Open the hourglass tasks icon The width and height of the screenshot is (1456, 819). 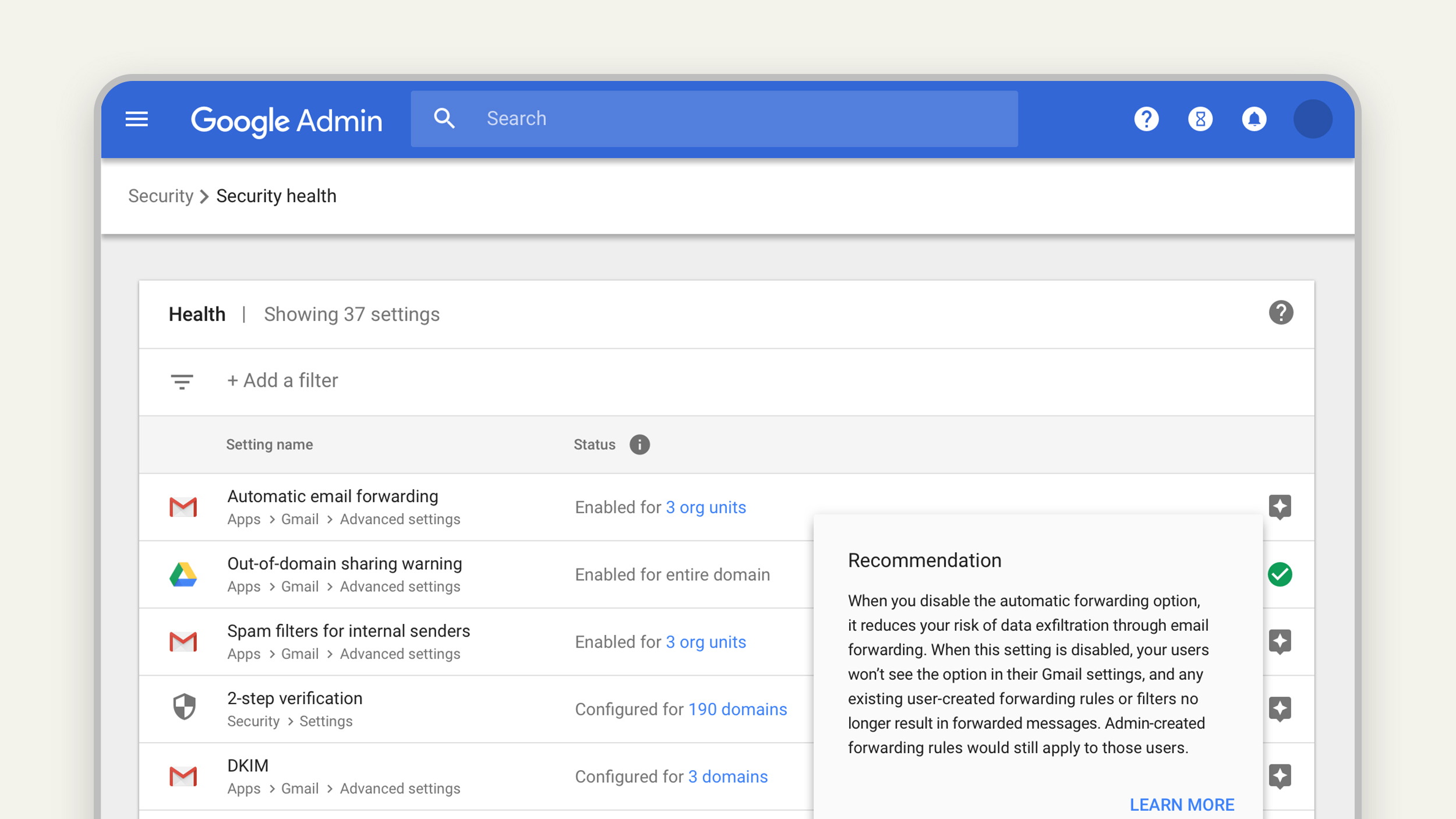point(1200,119)
